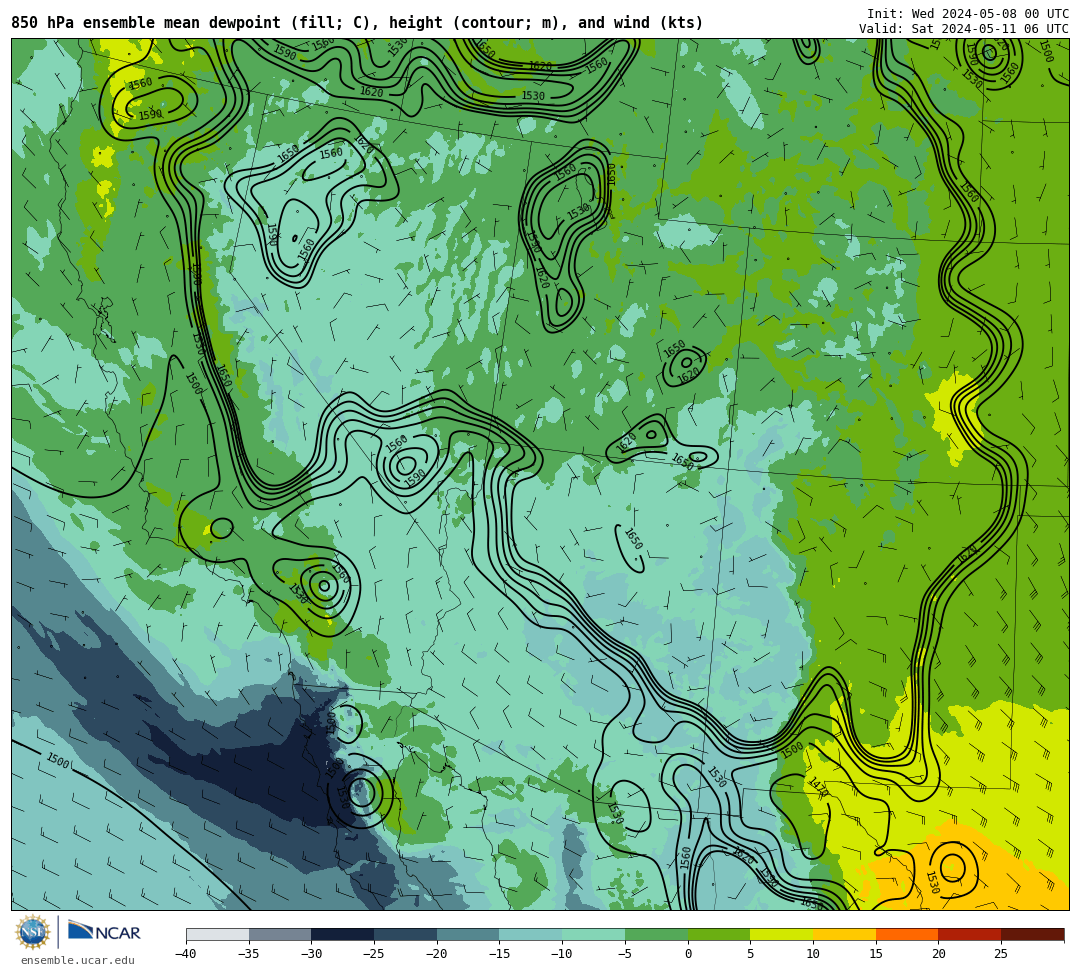Click the -40 to -35 color swatch in the colorbar
Image resolution: width=1080 pixels, height=973 pixels.
coord(218,934)
